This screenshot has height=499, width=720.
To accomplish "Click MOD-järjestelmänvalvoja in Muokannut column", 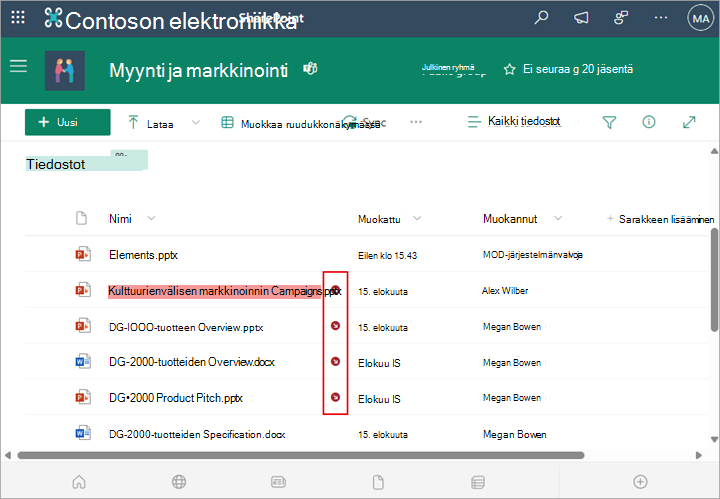I will [x=533, y=255].
